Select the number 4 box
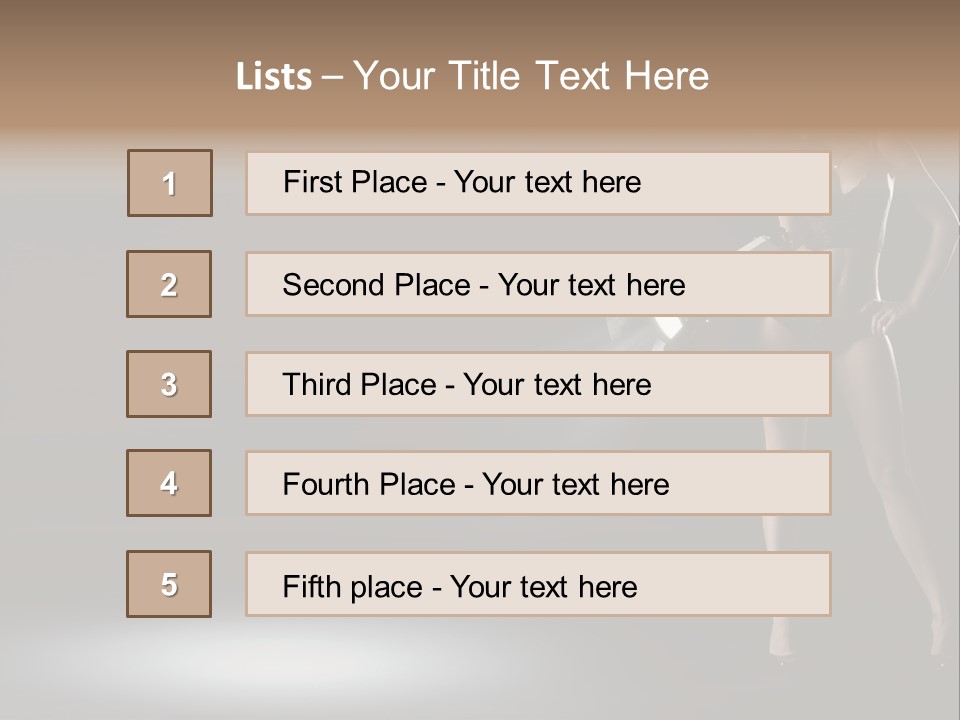The width and height of the screenshot is (960, 720). click(x=169, y=483)
